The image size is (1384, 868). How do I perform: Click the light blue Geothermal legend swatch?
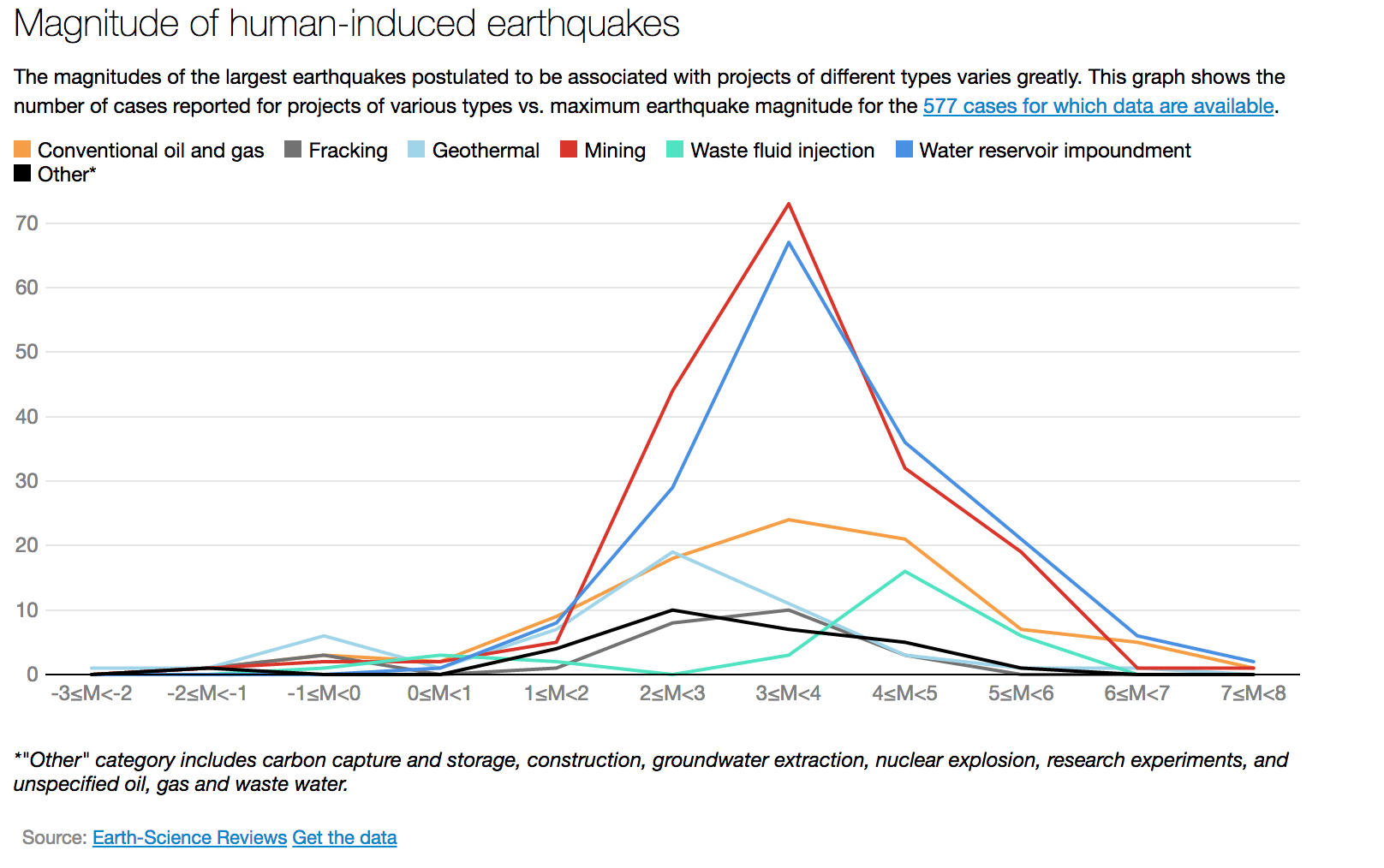[x=416, y=150]
